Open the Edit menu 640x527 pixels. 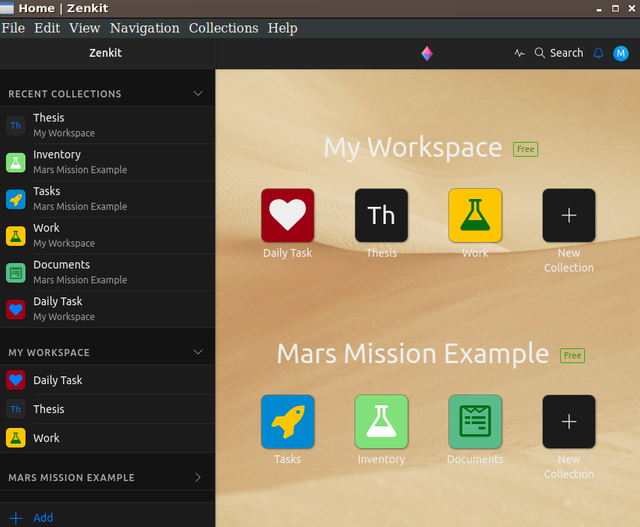coord(47,28)
